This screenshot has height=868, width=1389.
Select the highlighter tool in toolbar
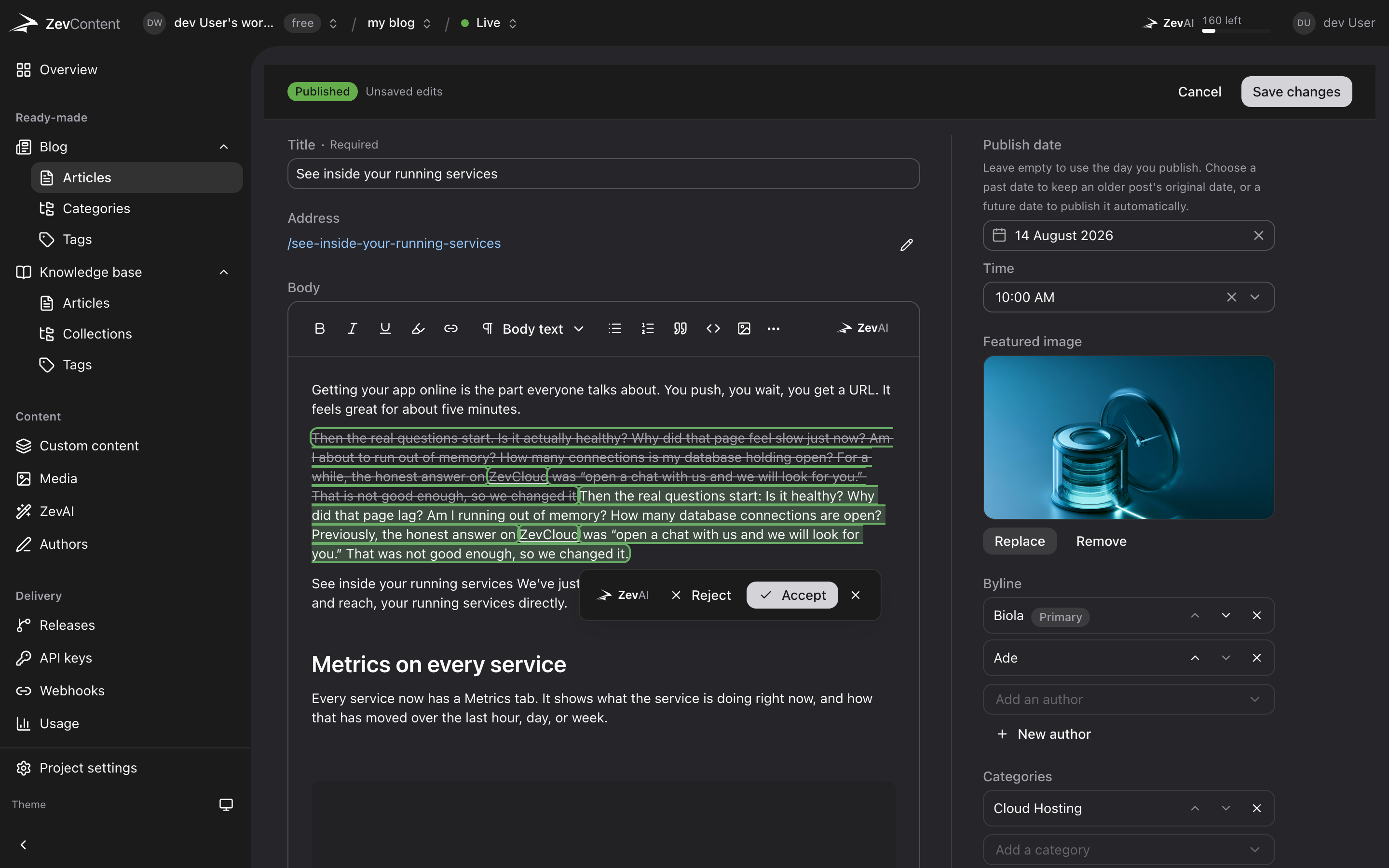418,328
